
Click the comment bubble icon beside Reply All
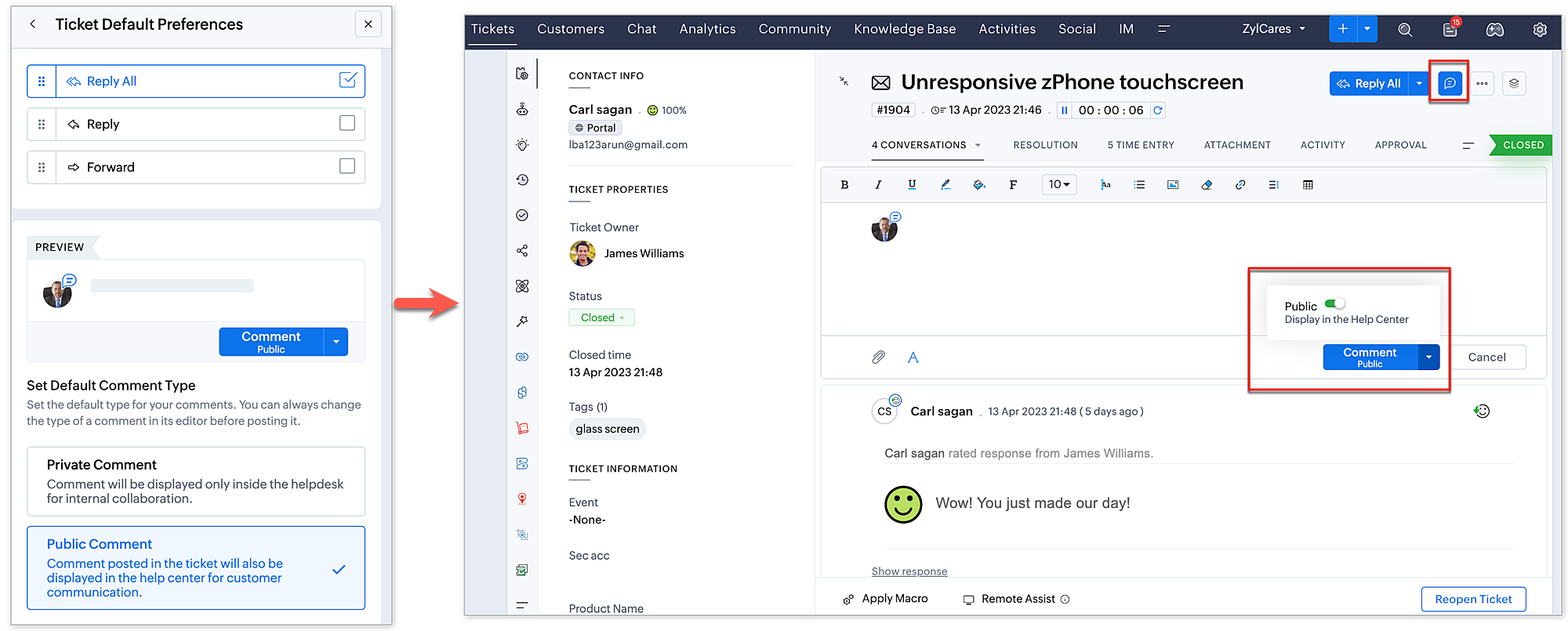pyautogui.click(x=1450, y=83)
